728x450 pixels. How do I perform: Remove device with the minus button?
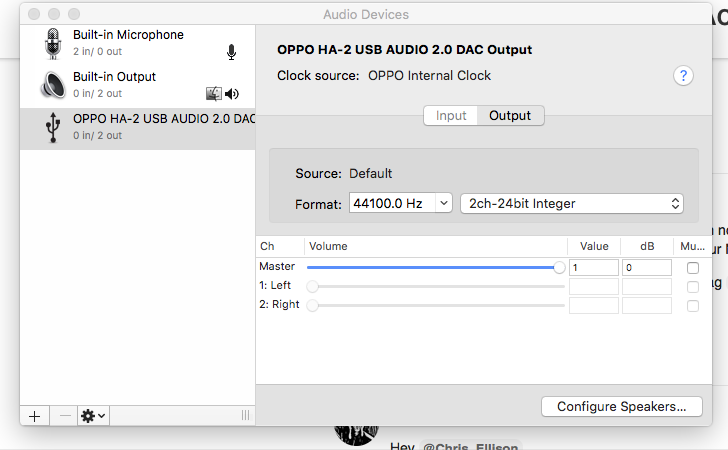[x=65, y=416]
